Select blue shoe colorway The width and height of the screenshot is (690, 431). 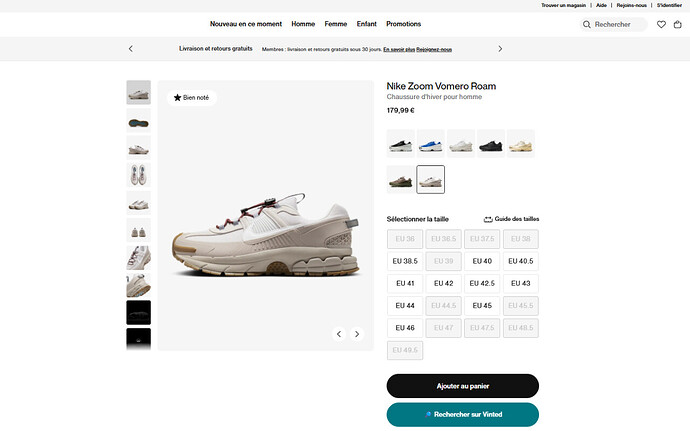pyautogui.click(x=430, y=144)
